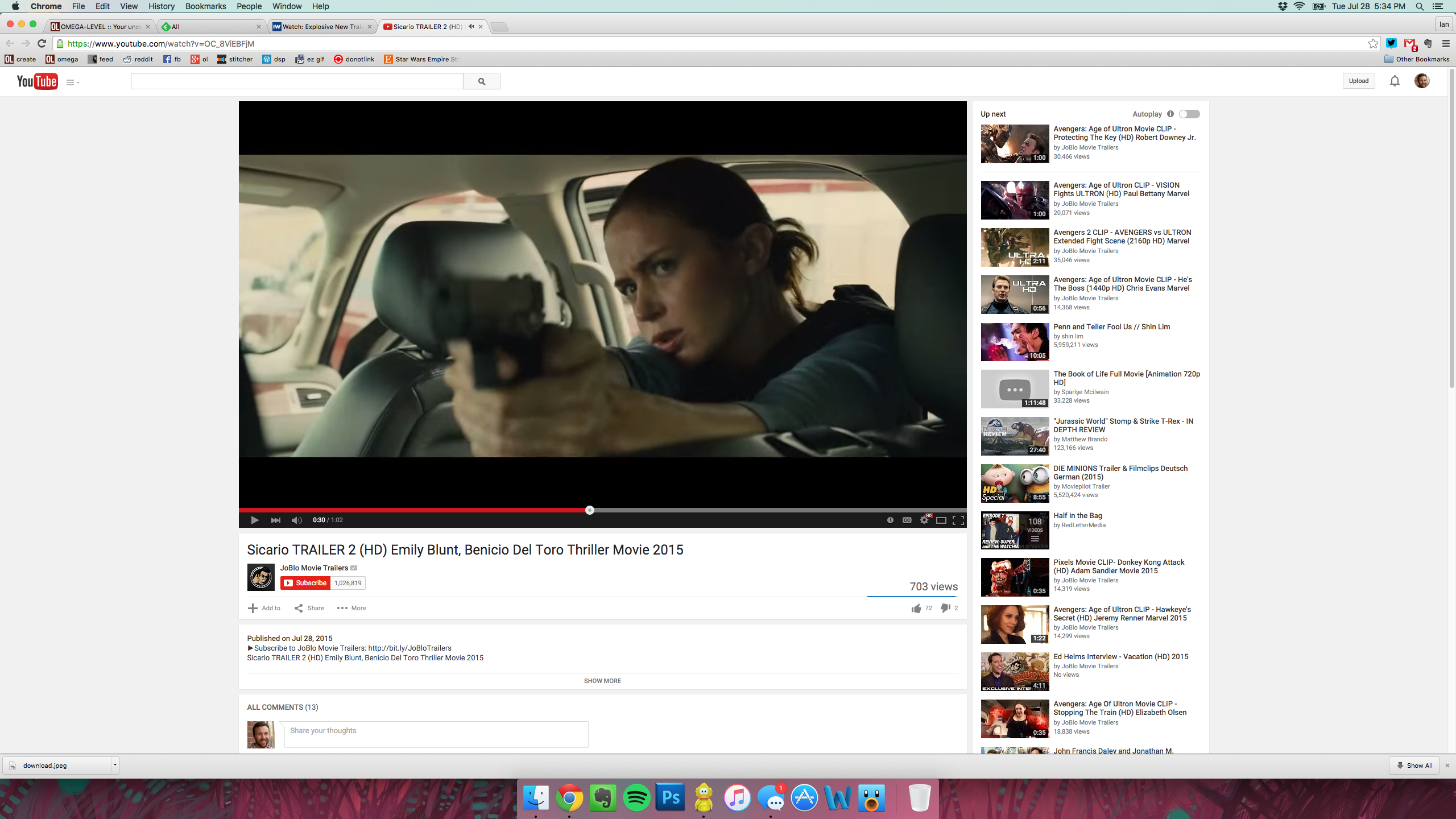Enter fullscreen mode in the player

958,520
